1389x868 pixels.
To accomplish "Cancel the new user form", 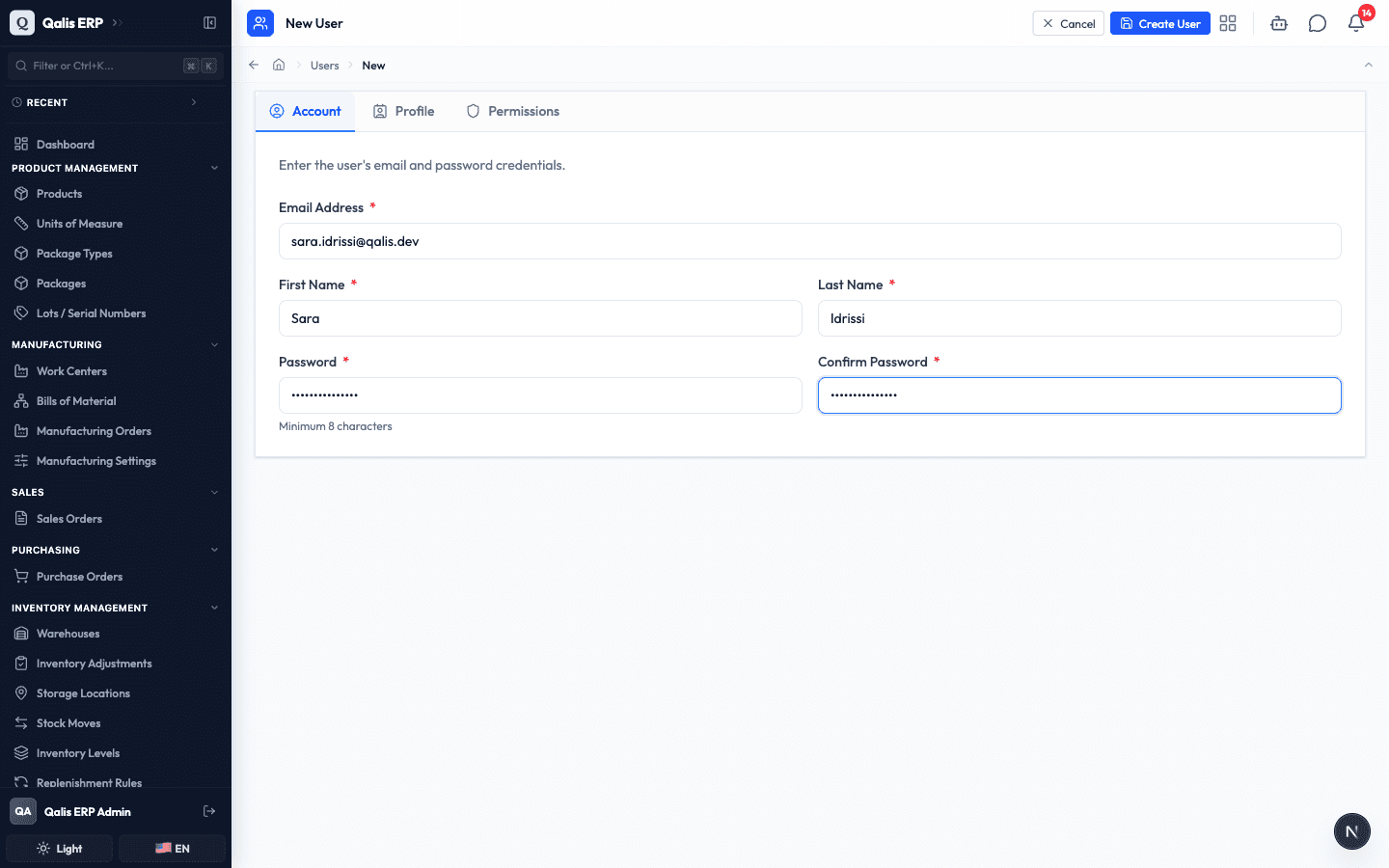I will [x=1068, y=23].
